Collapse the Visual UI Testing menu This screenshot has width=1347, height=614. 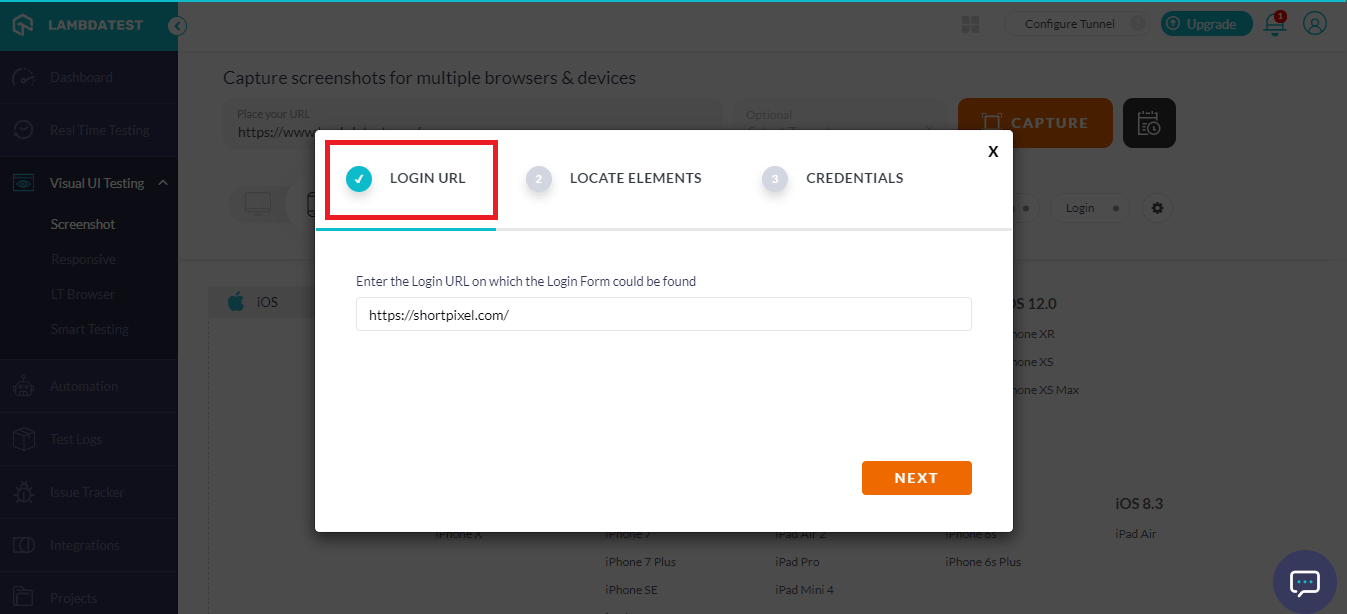click(163, 183)
